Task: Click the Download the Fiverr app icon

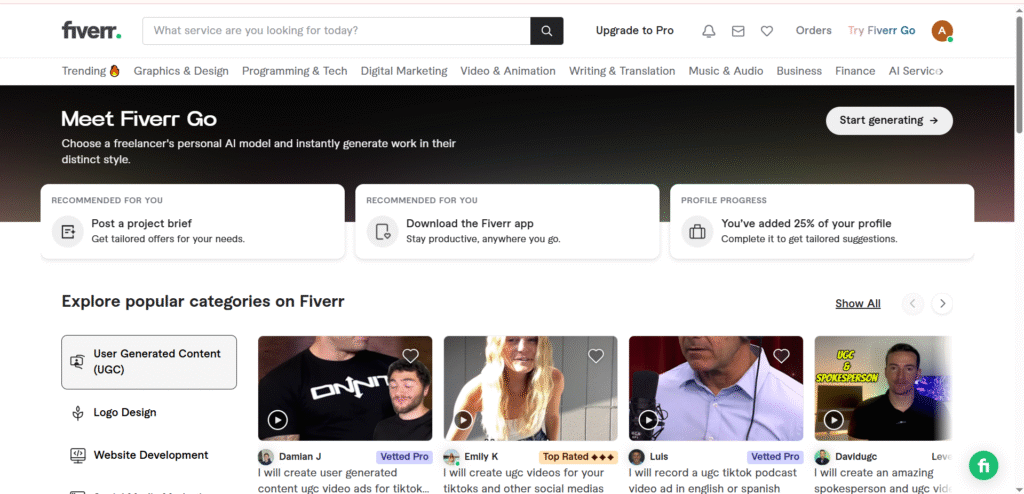Action: [x=383, y=231]
